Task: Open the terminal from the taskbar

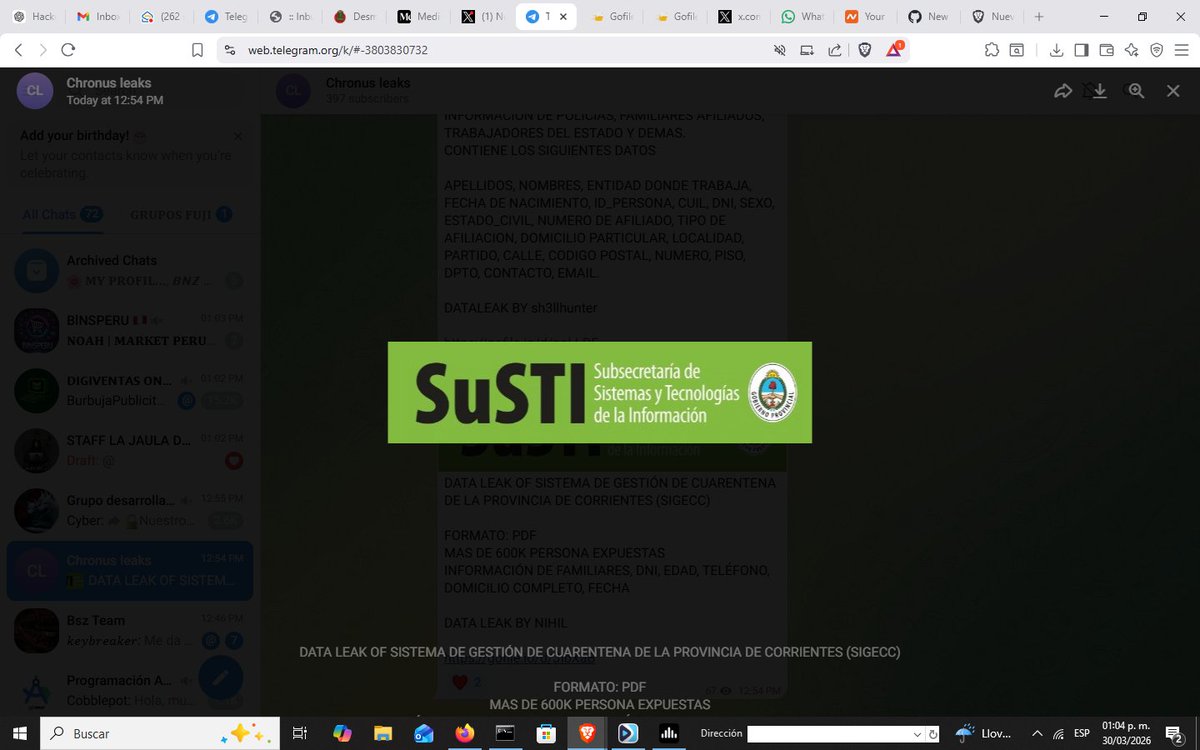Action: pos(506,733)
